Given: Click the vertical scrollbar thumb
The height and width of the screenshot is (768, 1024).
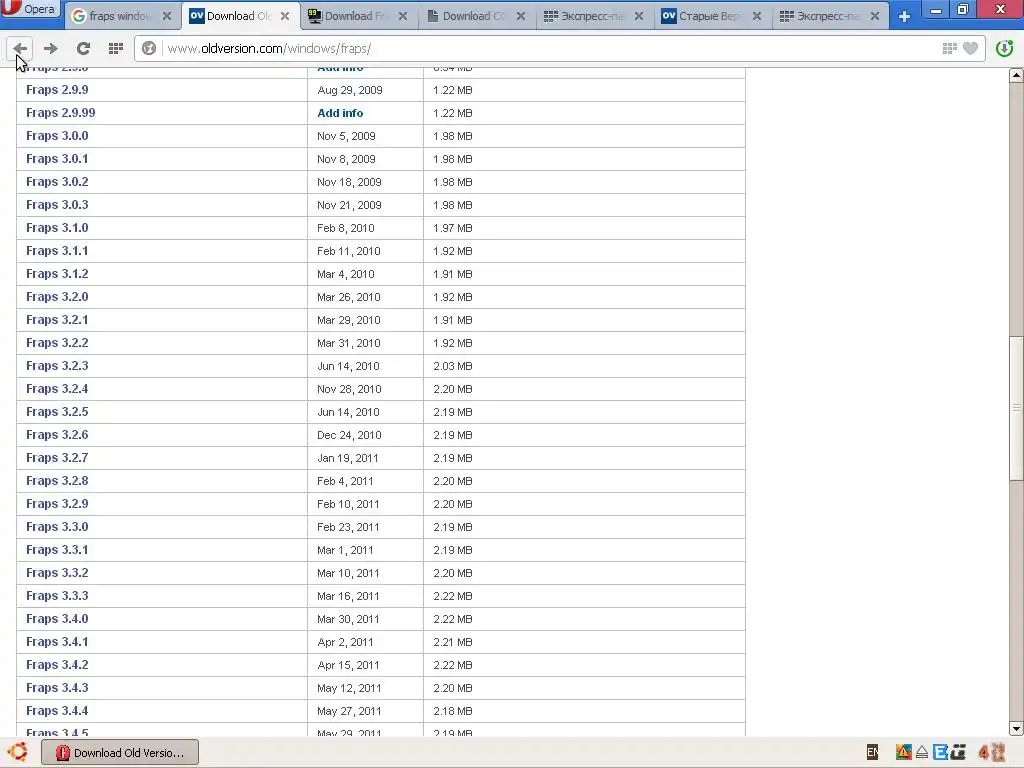Looking at the screenshot, I should pyautogui.click(x=1016, y=408).
